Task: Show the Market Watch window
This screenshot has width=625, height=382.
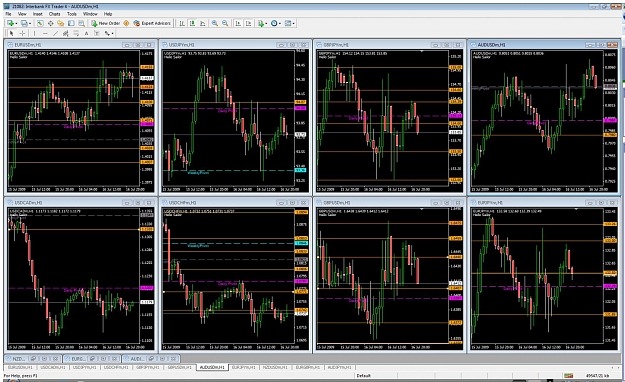Action: tap(40, 24)
